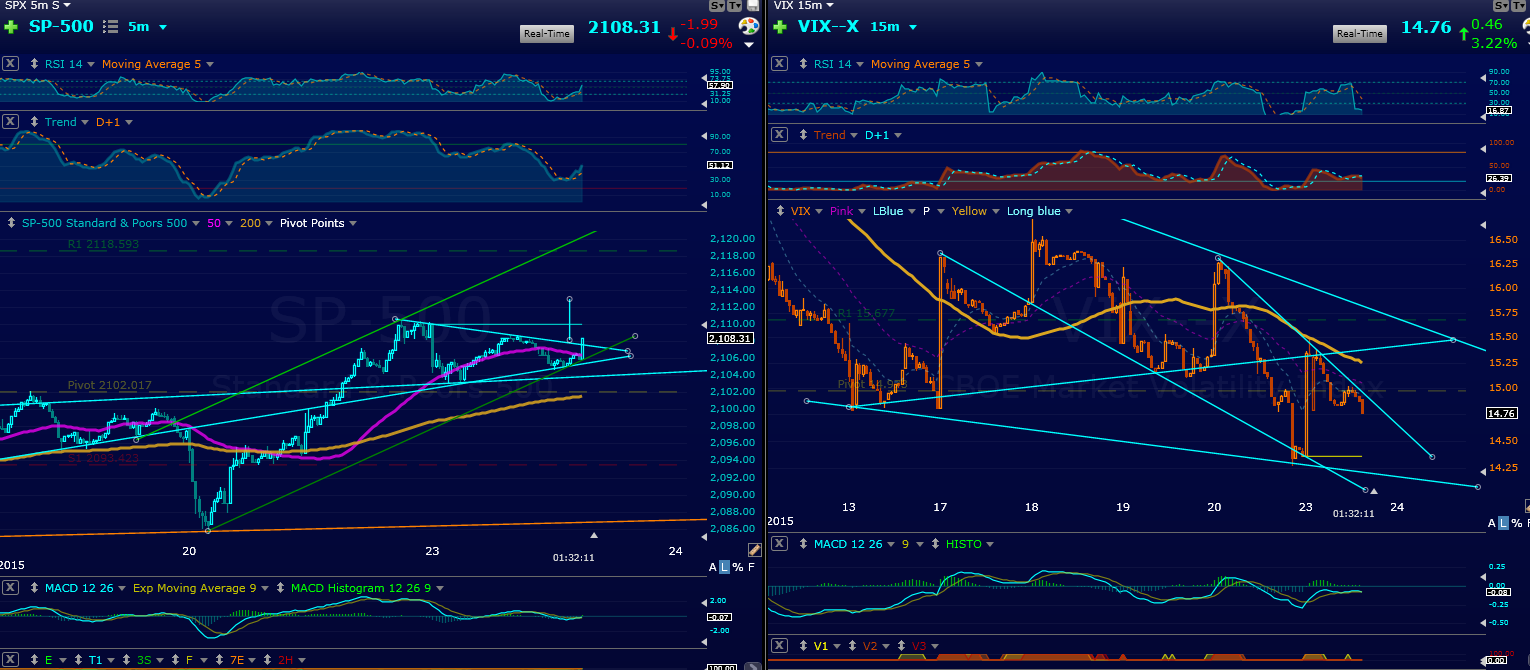Close the Trend pane in SPX chart
The height and width of the screenshot is (670, 1530).
click(x=10, y=122)
